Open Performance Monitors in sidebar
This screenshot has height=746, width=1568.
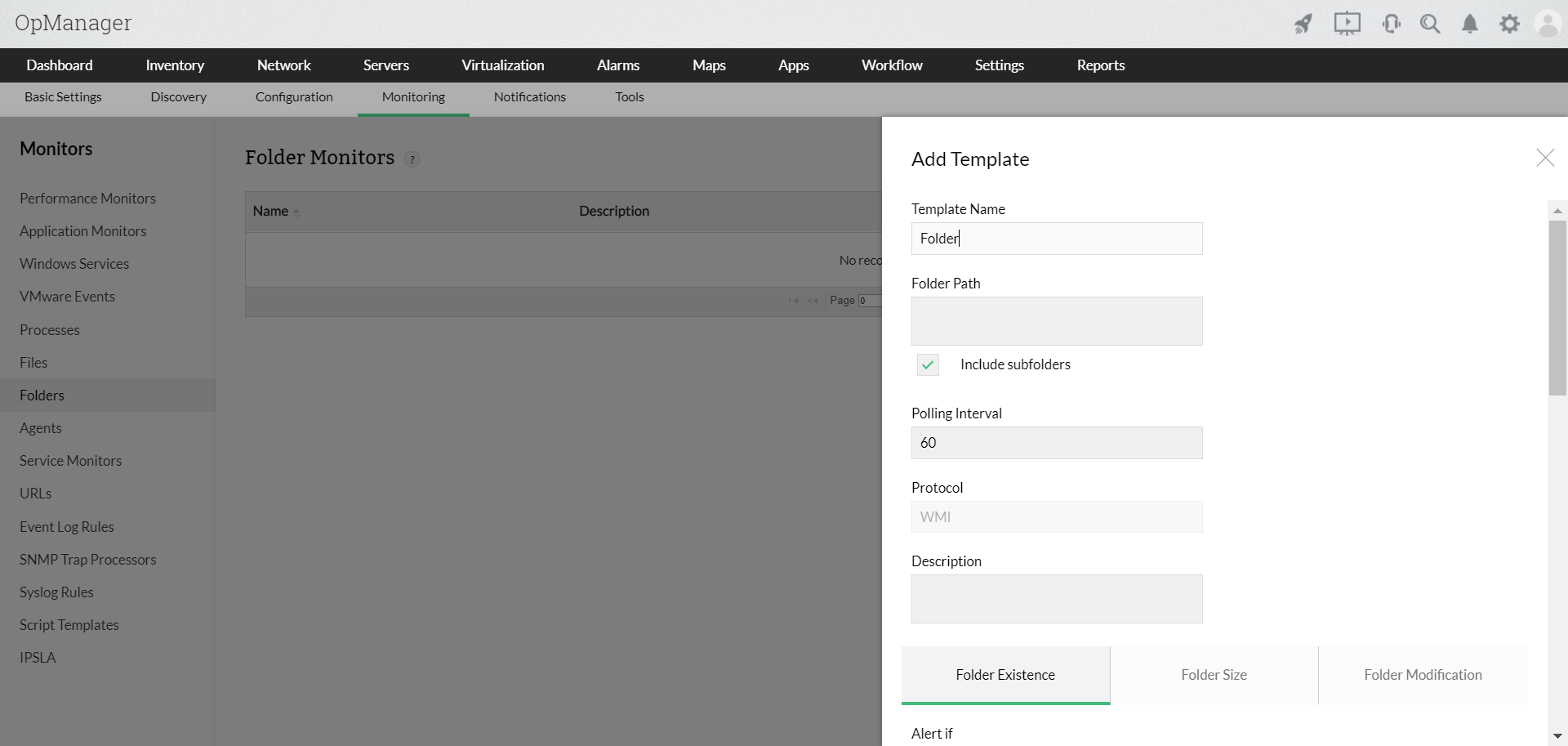(87, 199)
